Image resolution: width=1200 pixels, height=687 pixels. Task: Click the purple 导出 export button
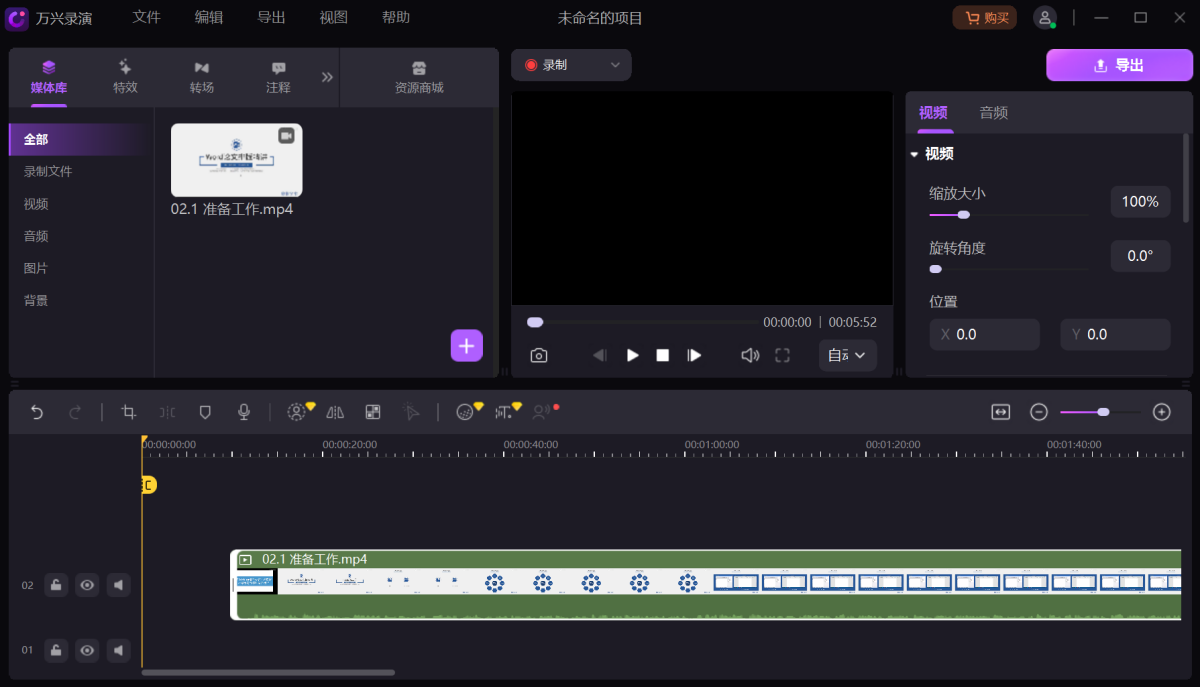(x=1119, y=65)
